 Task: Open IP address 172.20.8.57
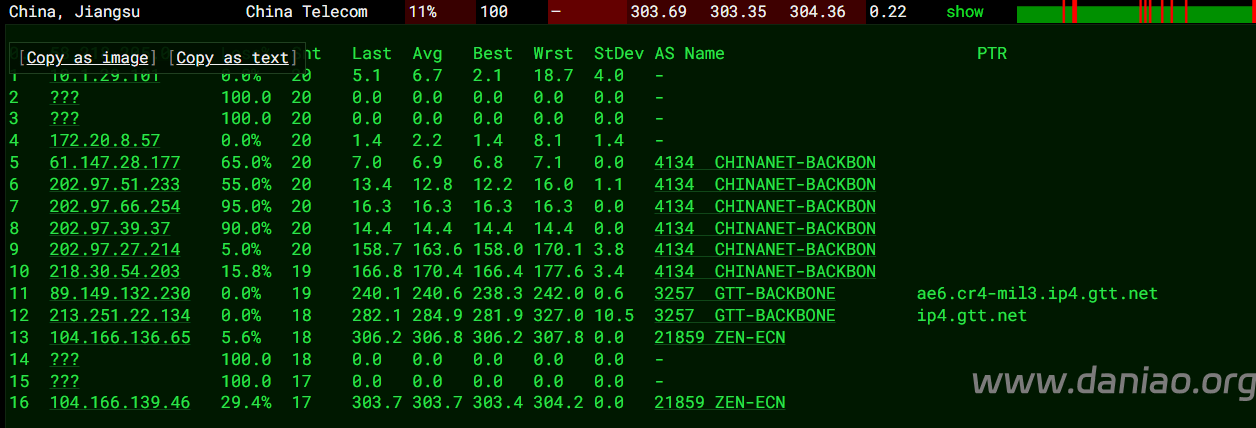coord(104,141)
